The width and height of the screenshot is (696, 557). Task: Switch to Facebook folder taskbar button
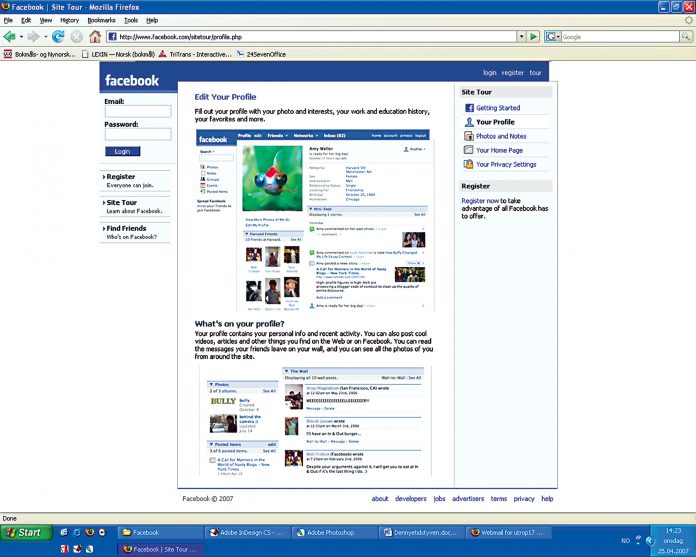160,532
